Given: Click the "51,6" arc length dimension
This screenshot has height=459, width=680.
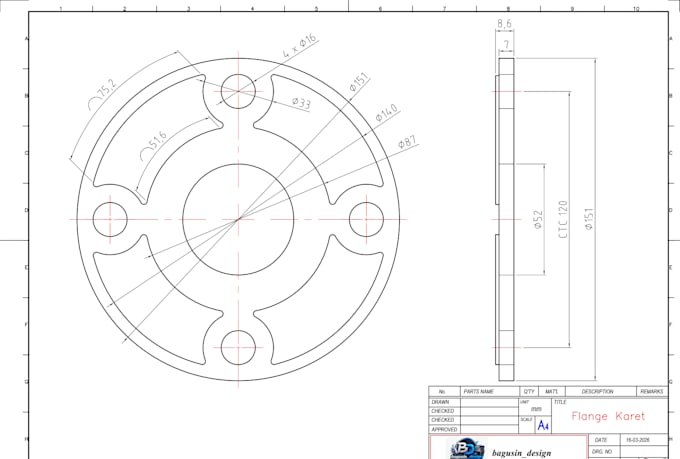Looking at the screenshot, I should [154, 145].
